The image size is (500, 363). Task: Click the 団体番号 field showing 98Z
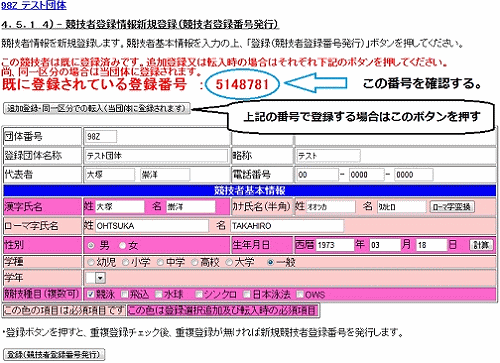[x=101, y=137]
